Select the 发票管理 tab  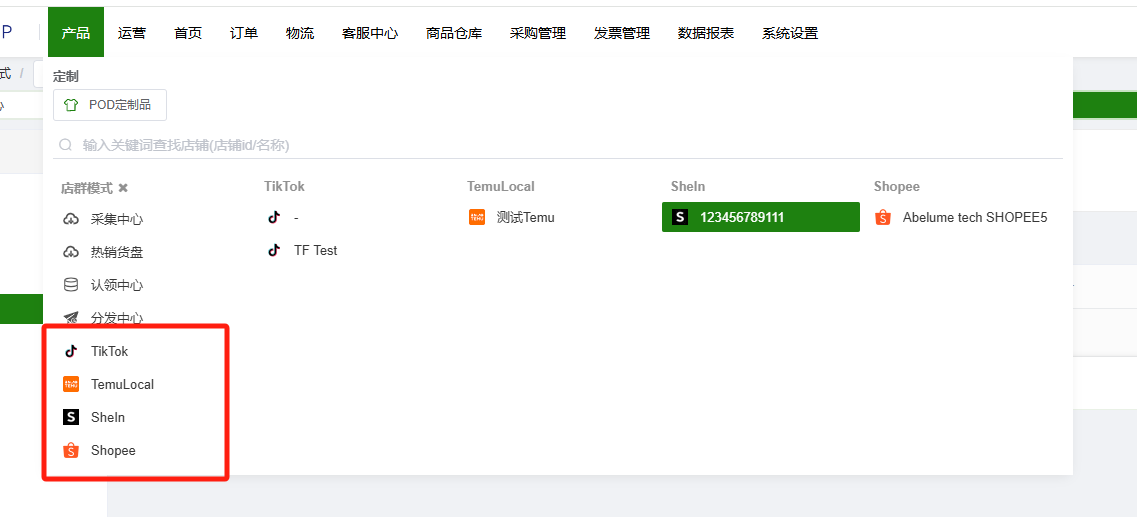622,33
